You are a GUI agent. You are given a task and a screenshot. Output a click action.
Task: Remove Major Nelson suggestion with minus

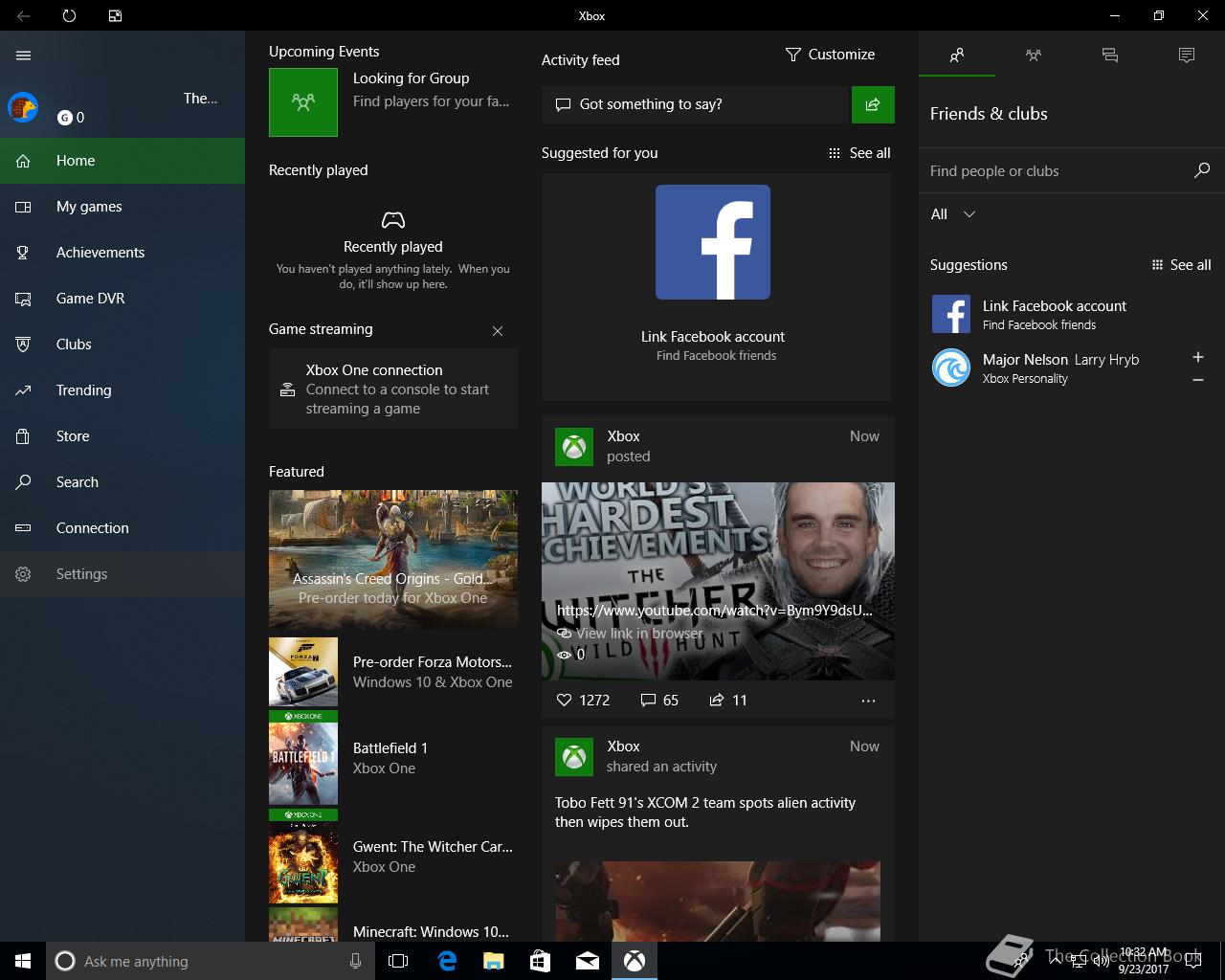pos(1198,380)
